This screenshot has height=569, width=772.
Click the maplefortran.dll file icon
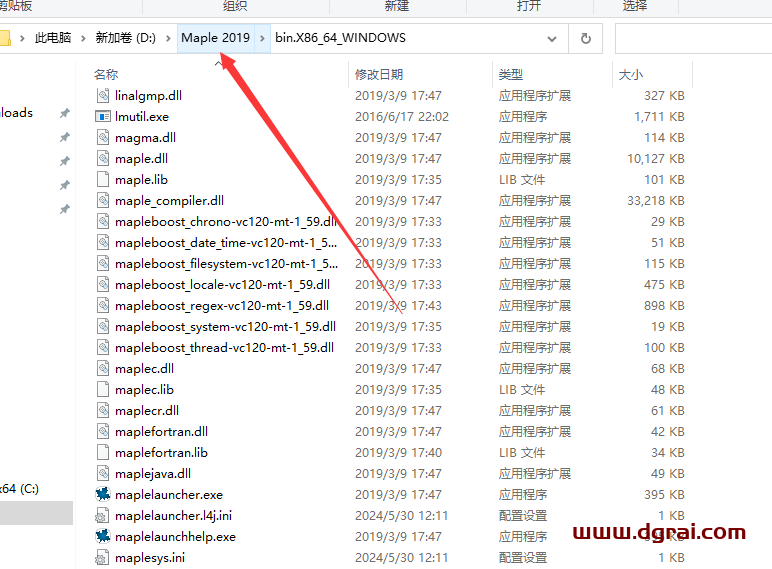click(103, 432)
